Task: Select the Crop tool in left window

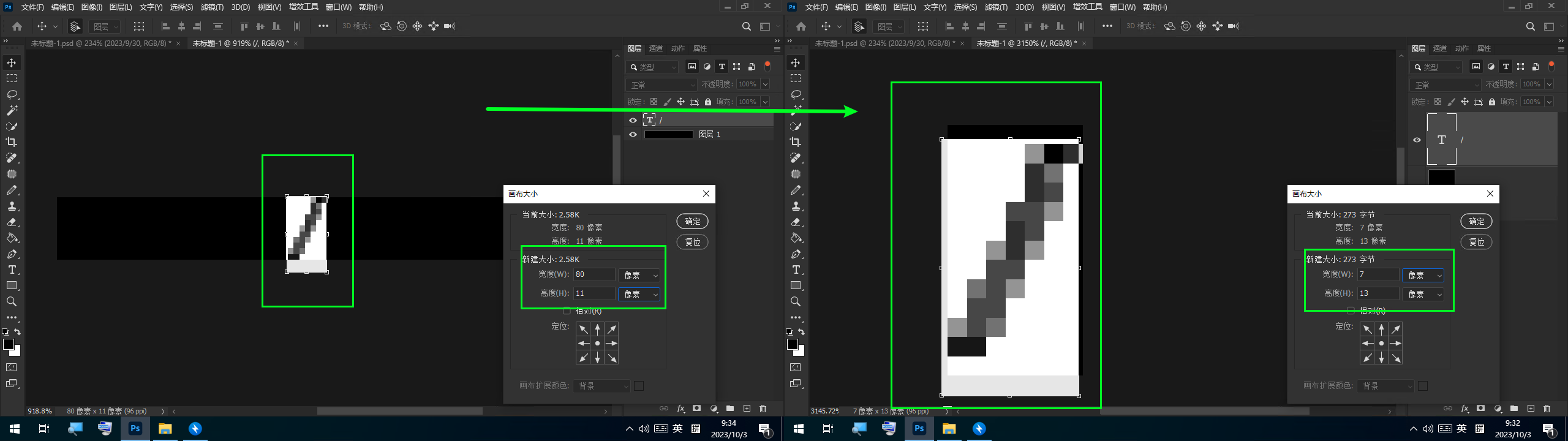Action: [x=12, y=142]
